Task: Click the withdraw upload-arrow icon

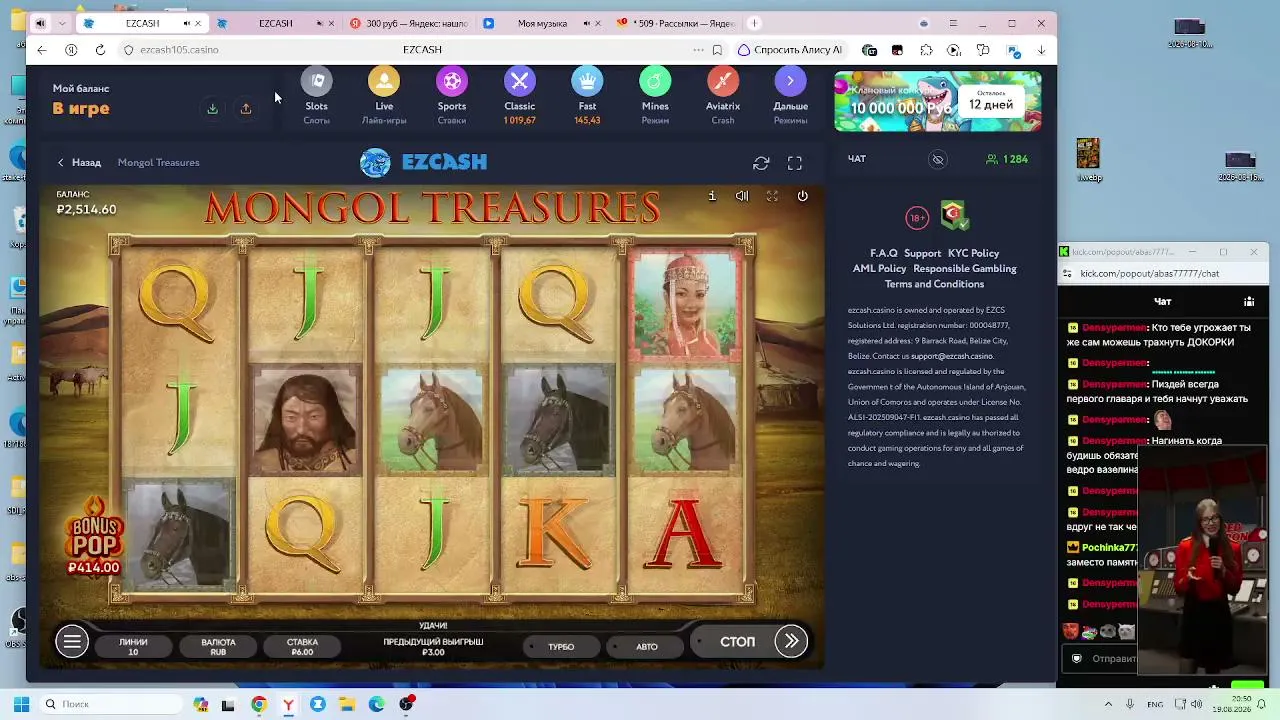Action: tap(245, 109)
